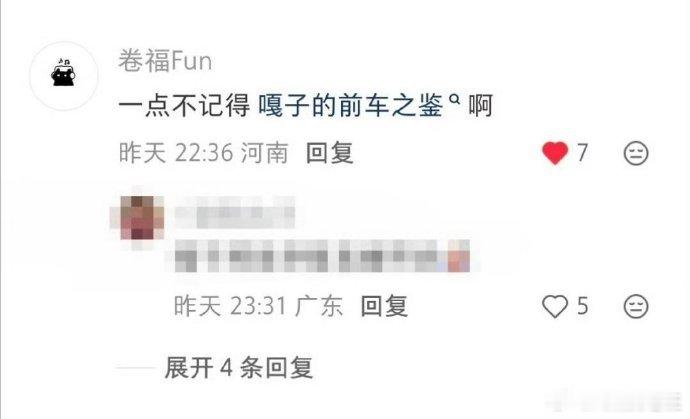Open the blurred replier's username

(x=235, y=213)
